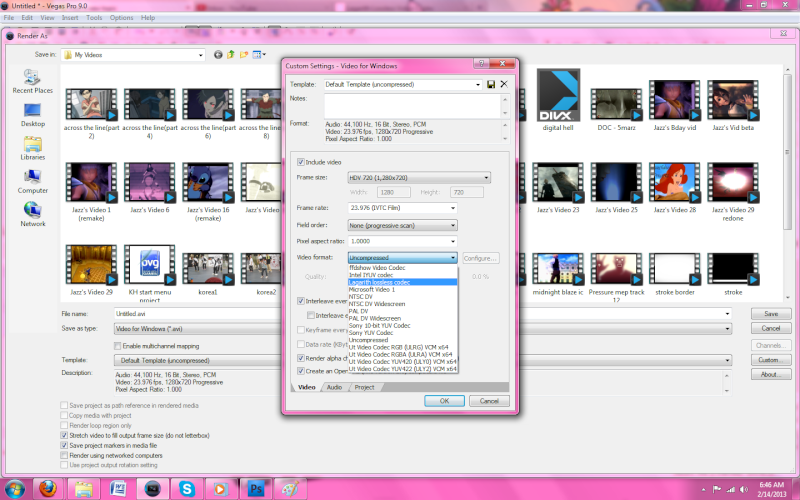Open the Tools menu in Vegas

click(94, 17)
